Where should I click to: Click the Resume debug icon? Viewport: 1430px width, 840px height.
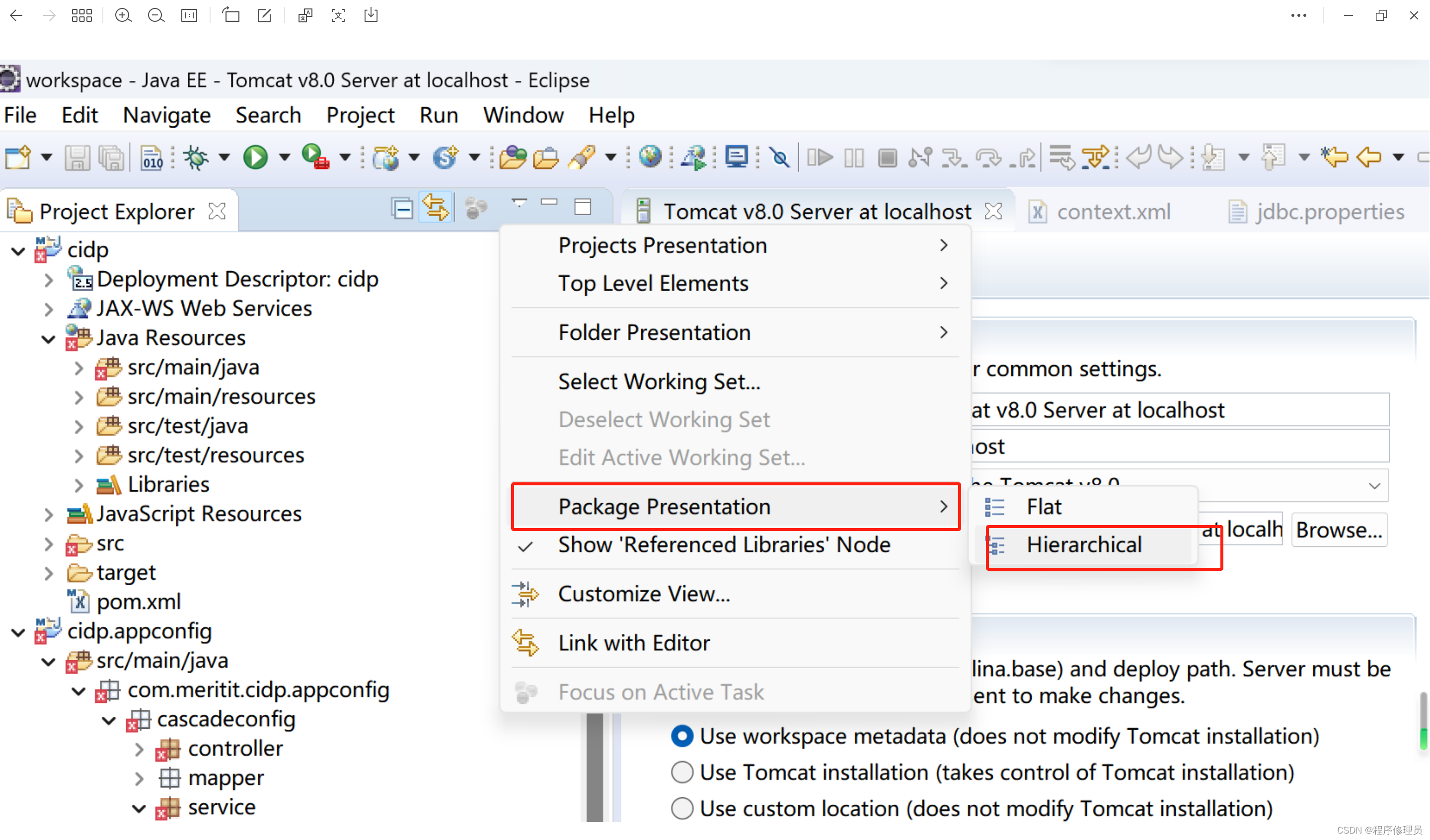(x=820, y=158)
